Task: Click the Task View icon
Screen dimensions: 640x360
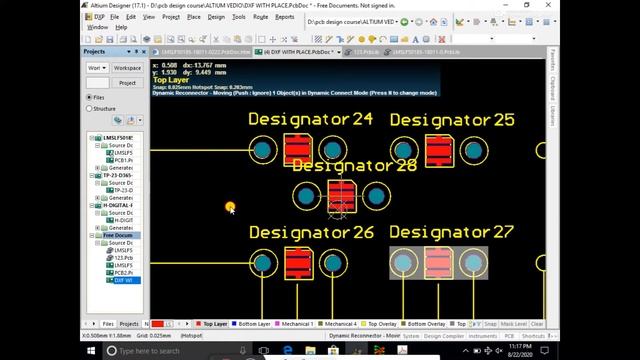Action: [264, 351]
